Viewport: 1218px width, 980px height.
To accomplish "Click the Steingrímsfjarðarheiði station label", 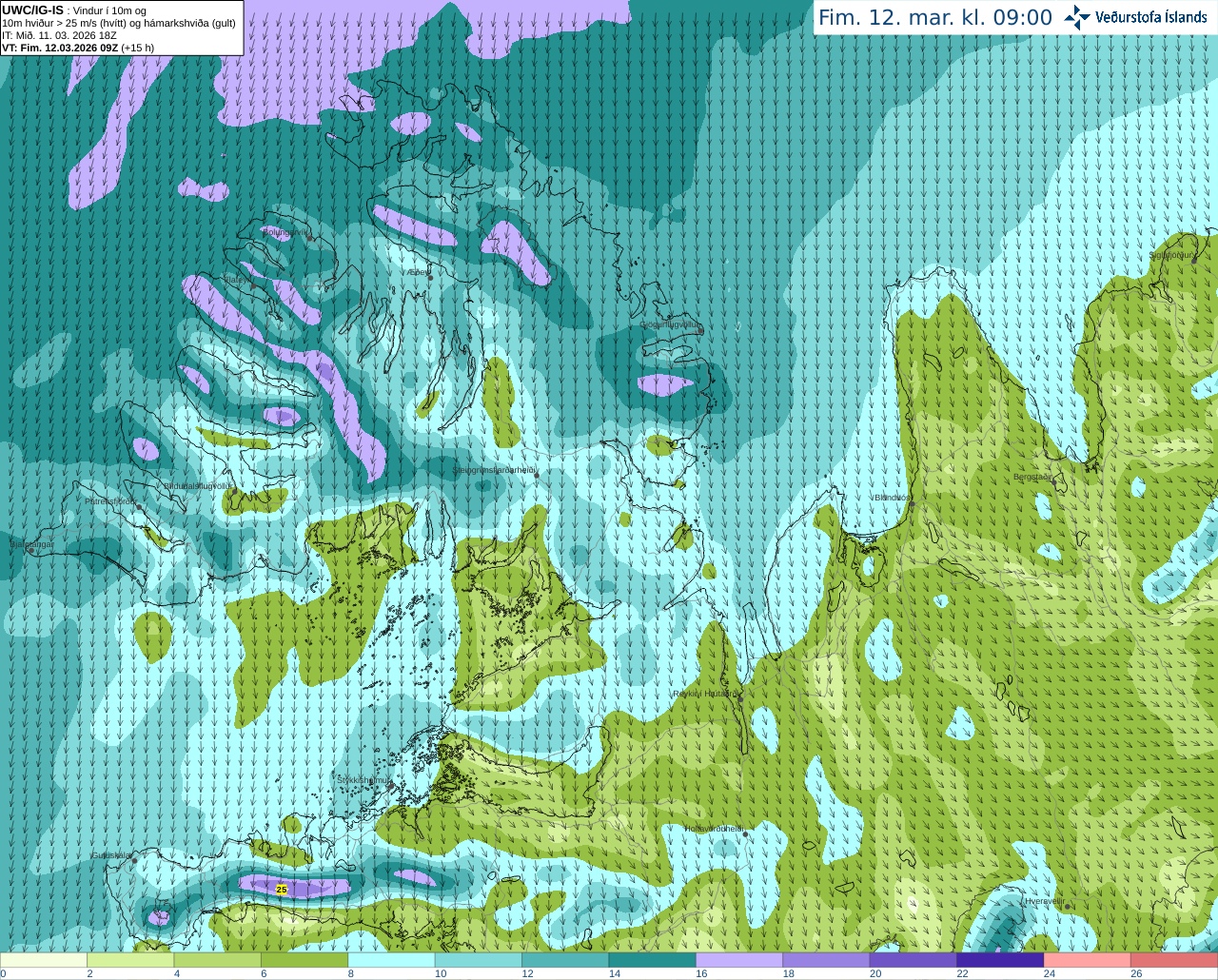I will coord(493,470).
